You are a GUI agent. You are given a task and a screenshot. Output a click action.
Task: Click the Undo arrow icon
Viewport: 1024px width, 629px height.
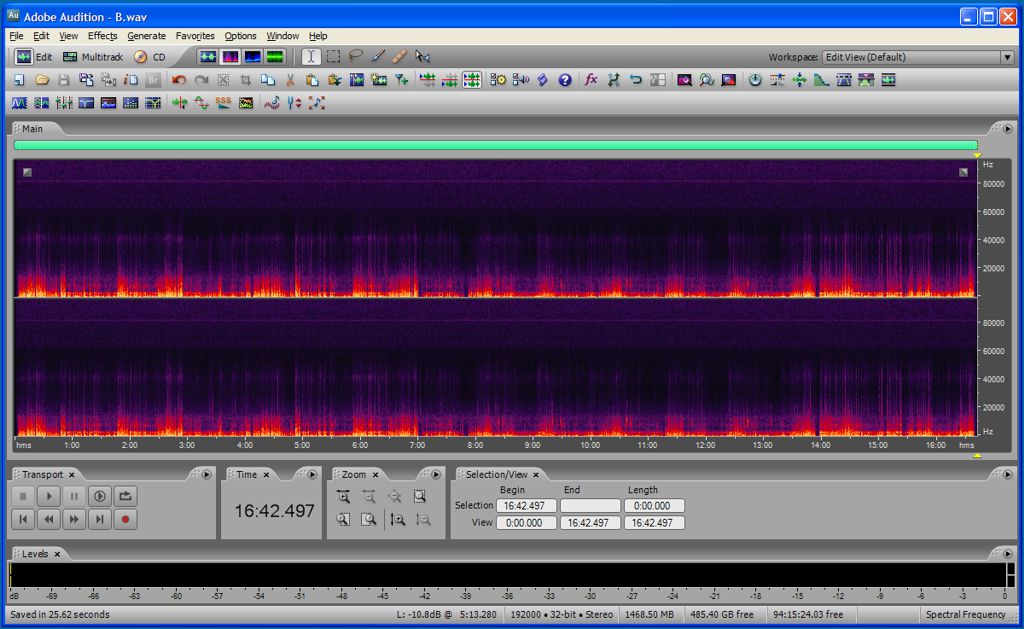[x=179, y=80]
